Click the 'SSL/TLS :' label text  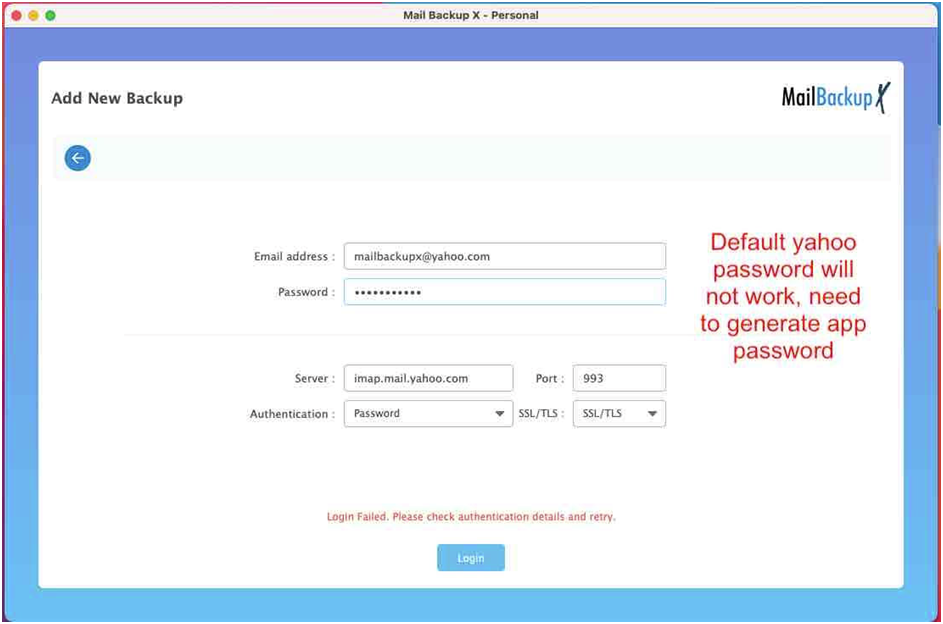coord(541,414)
